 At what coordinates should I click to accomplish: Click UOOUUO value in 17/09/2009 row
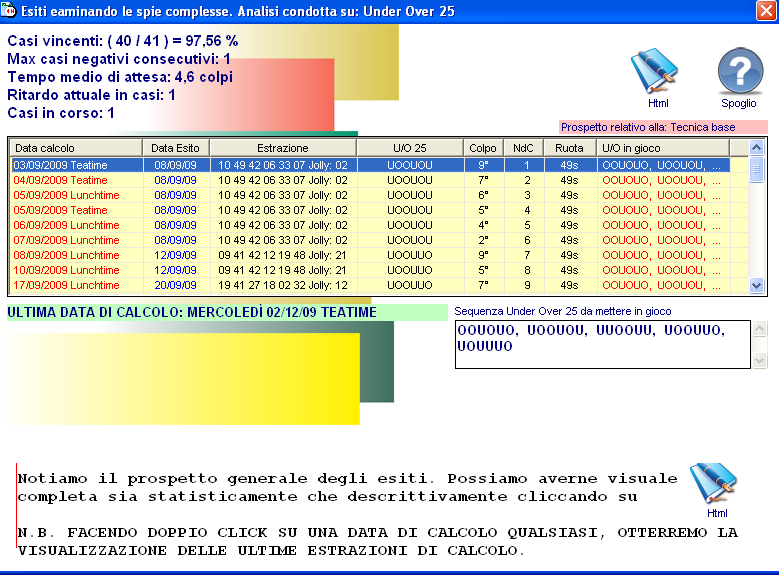pyautogui.click(x=410, y=285)
